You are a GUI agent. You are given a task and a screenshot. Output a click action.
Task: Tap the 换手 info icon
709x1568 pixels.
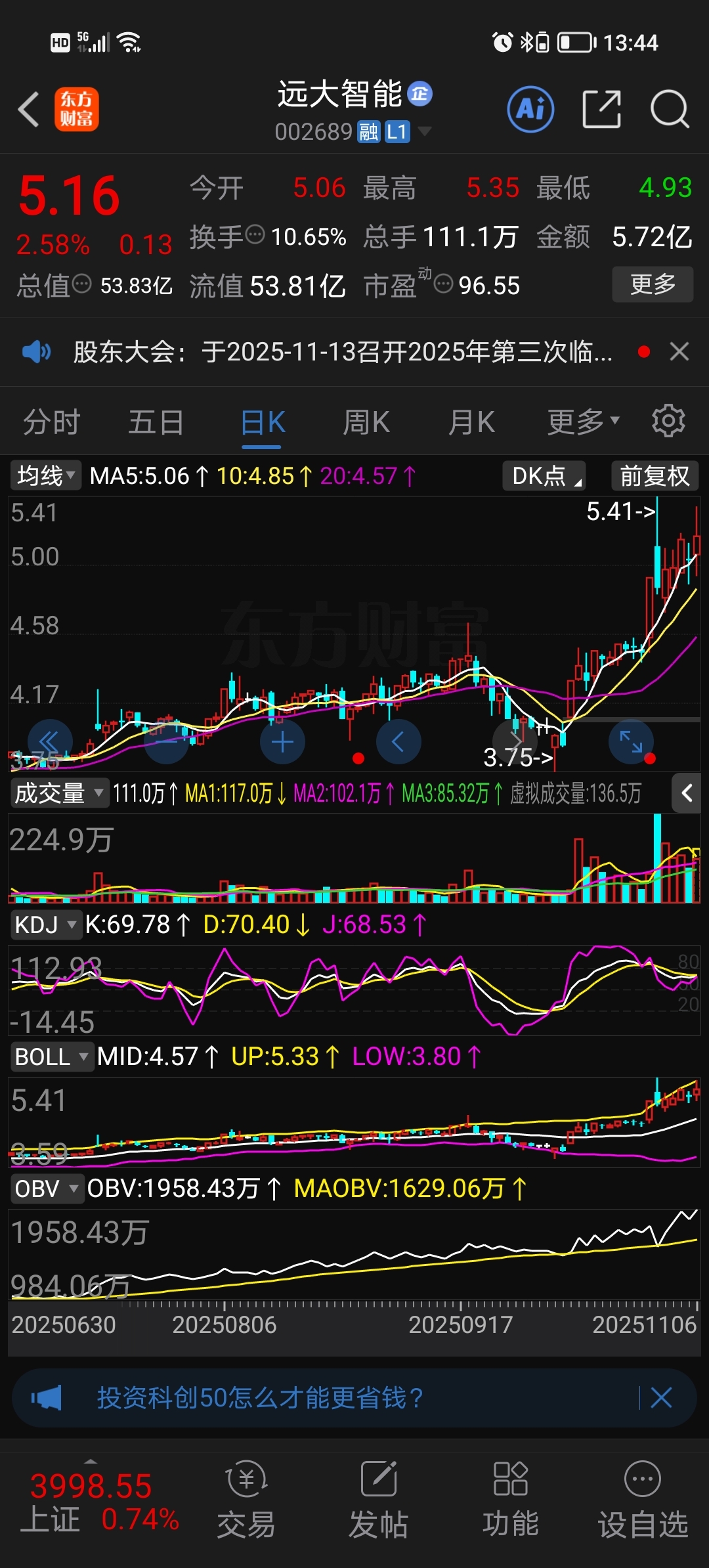[255, 234]
